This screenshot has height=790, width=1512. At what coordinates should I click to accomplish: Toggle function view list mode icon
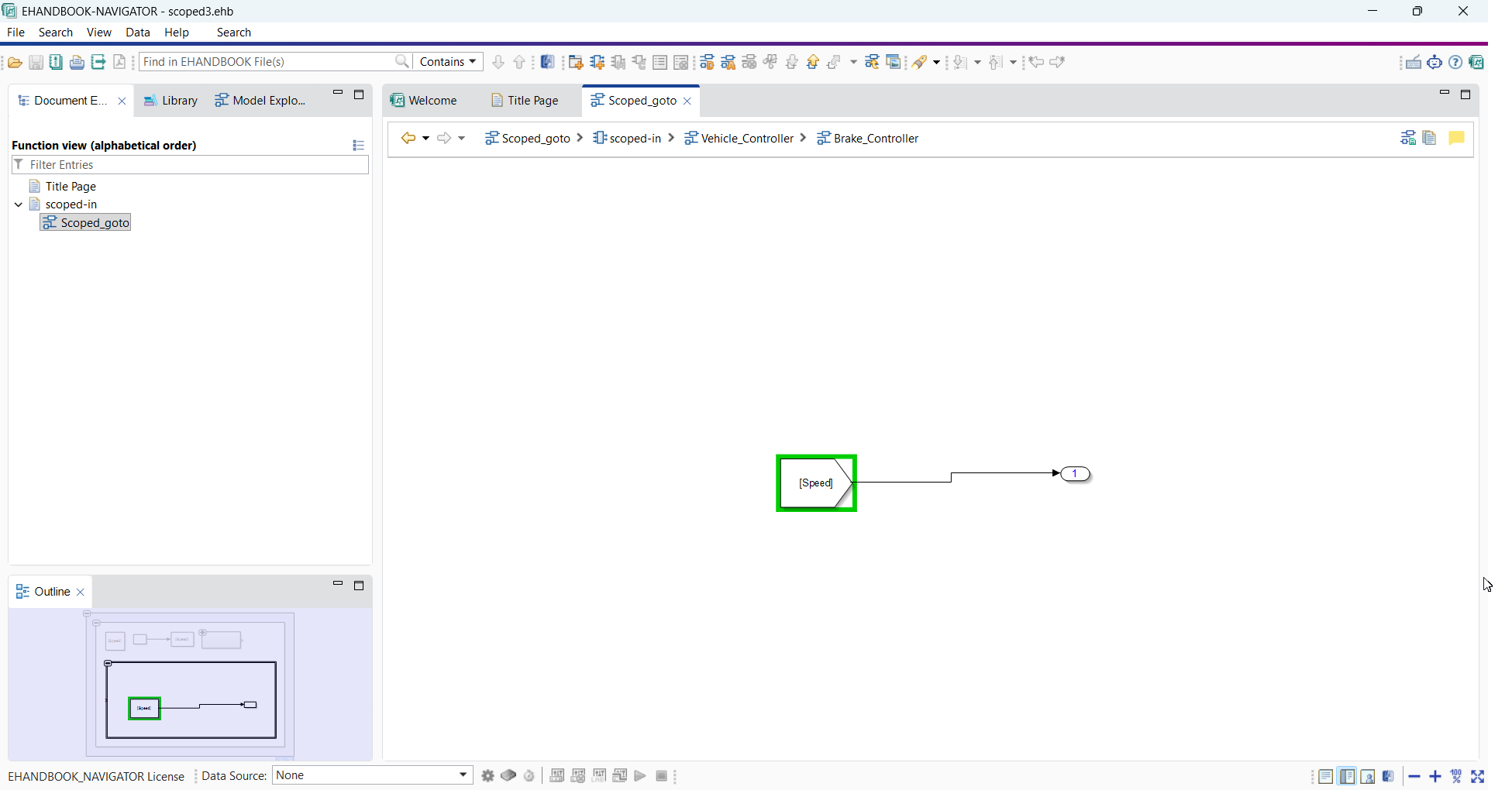click(x=358, y=145)
